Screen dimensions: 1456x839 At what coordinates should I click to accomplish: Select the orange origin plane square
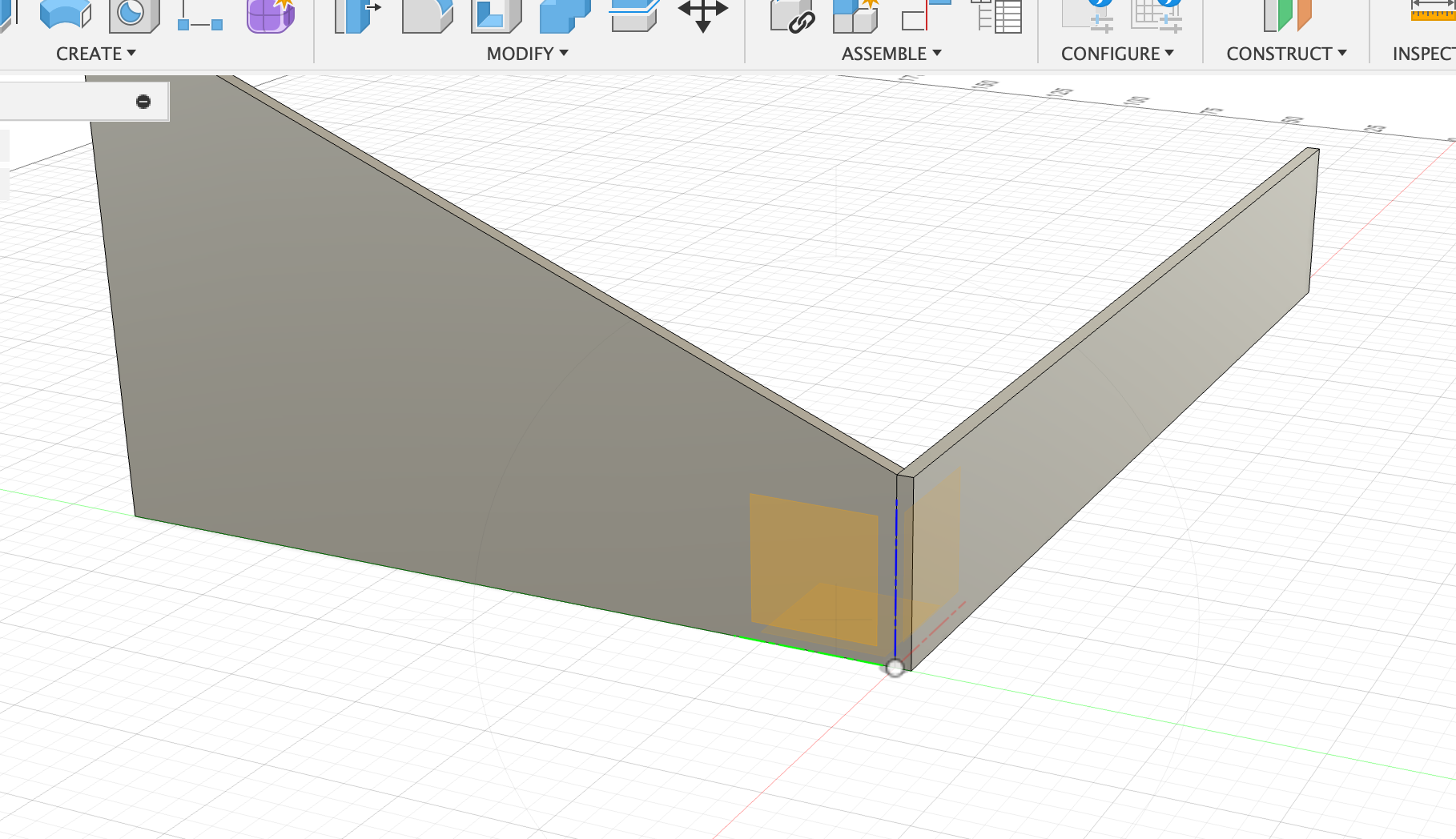click(x=812, y=567)
